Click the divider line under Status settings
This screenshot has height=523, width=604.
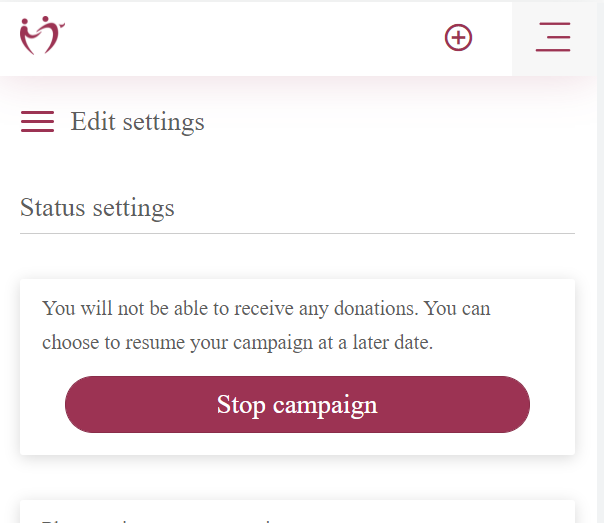tap(297, 233)
